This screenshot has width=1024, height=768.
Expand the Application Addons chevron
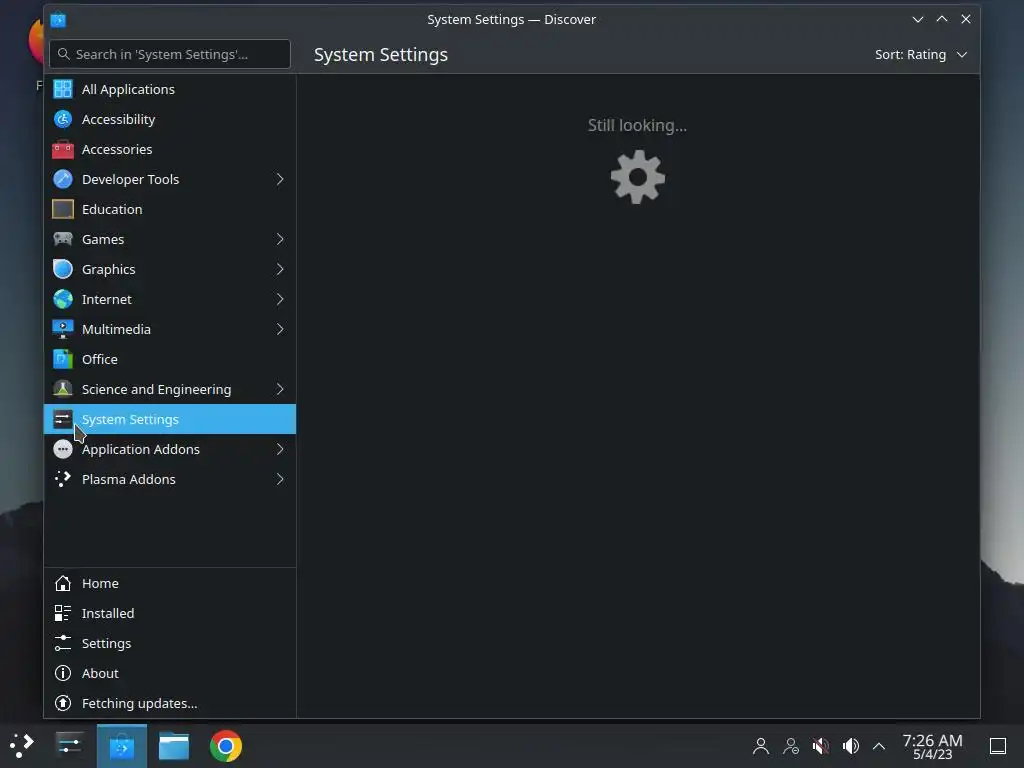pos(280,449)
